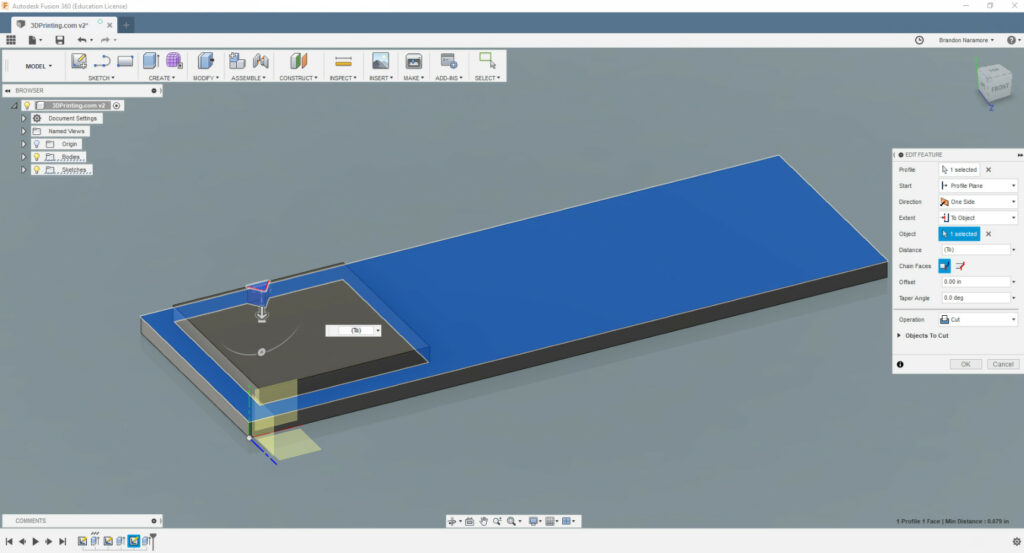Click the Save icon in top bar
The height and width of the screenshot is (553, 1024).
60,40
